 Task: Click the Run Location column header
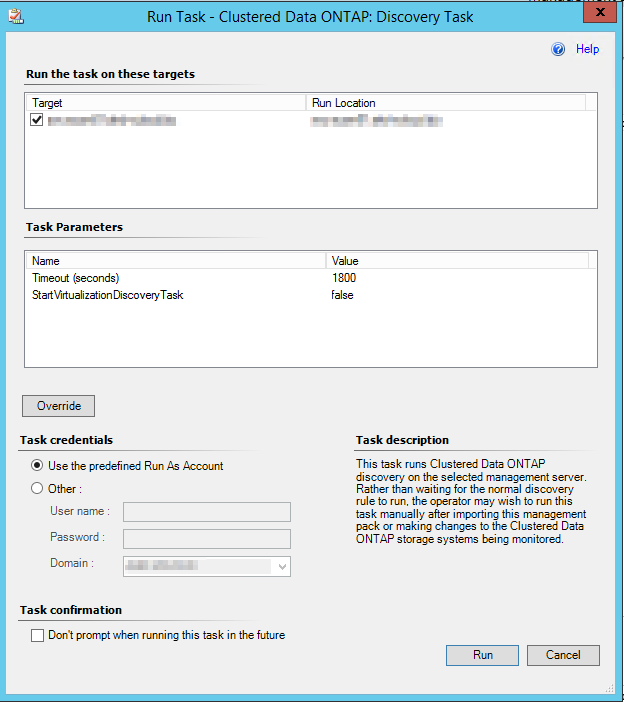point(445,103)
